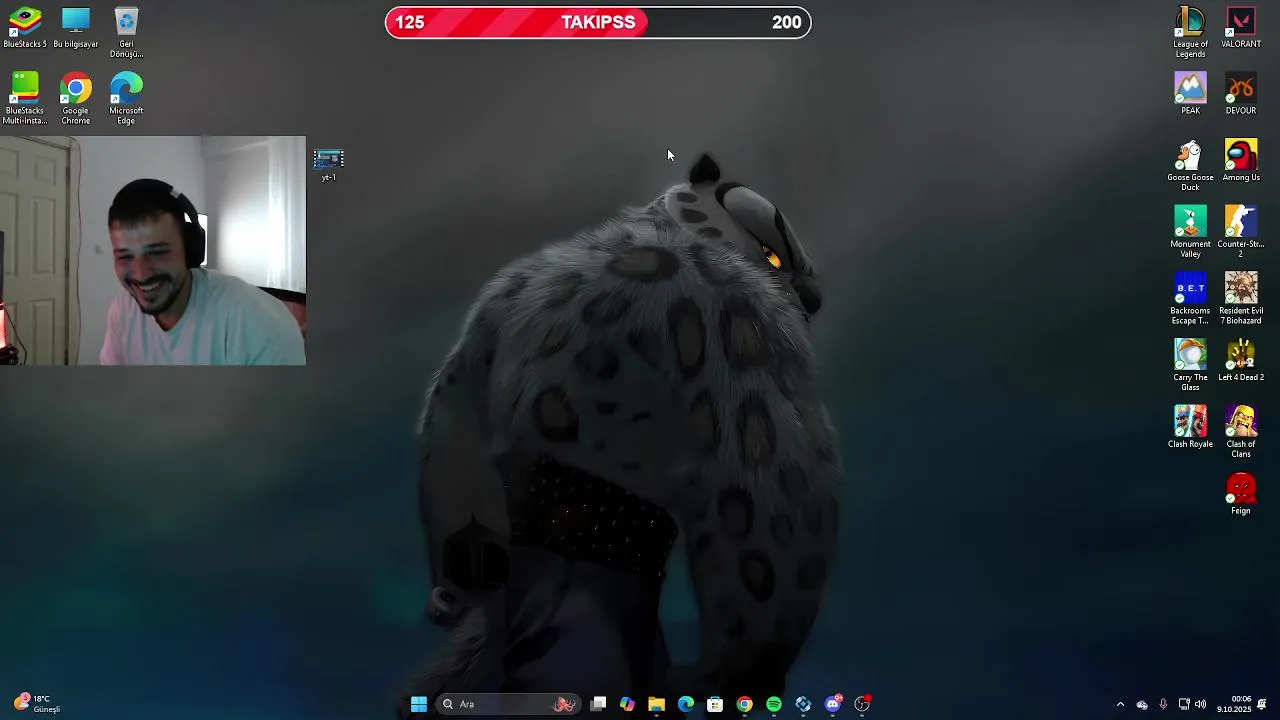Click the webcam overlay thumbnail
The height and width of the screenshot is (720, 1280).
click(x=153, y=251)
